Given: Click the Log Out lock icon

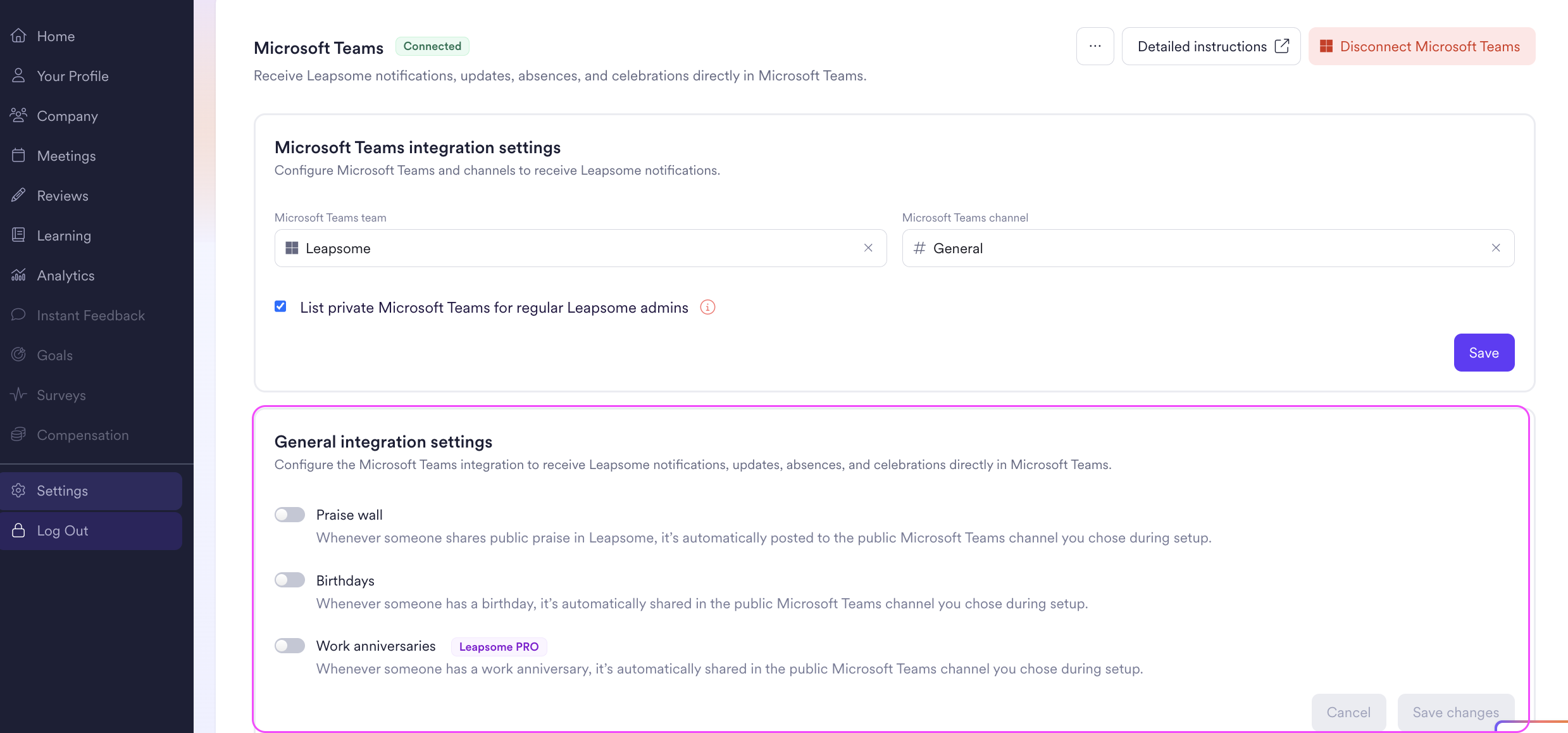Looking at the screenshot, I should [19, 530].
